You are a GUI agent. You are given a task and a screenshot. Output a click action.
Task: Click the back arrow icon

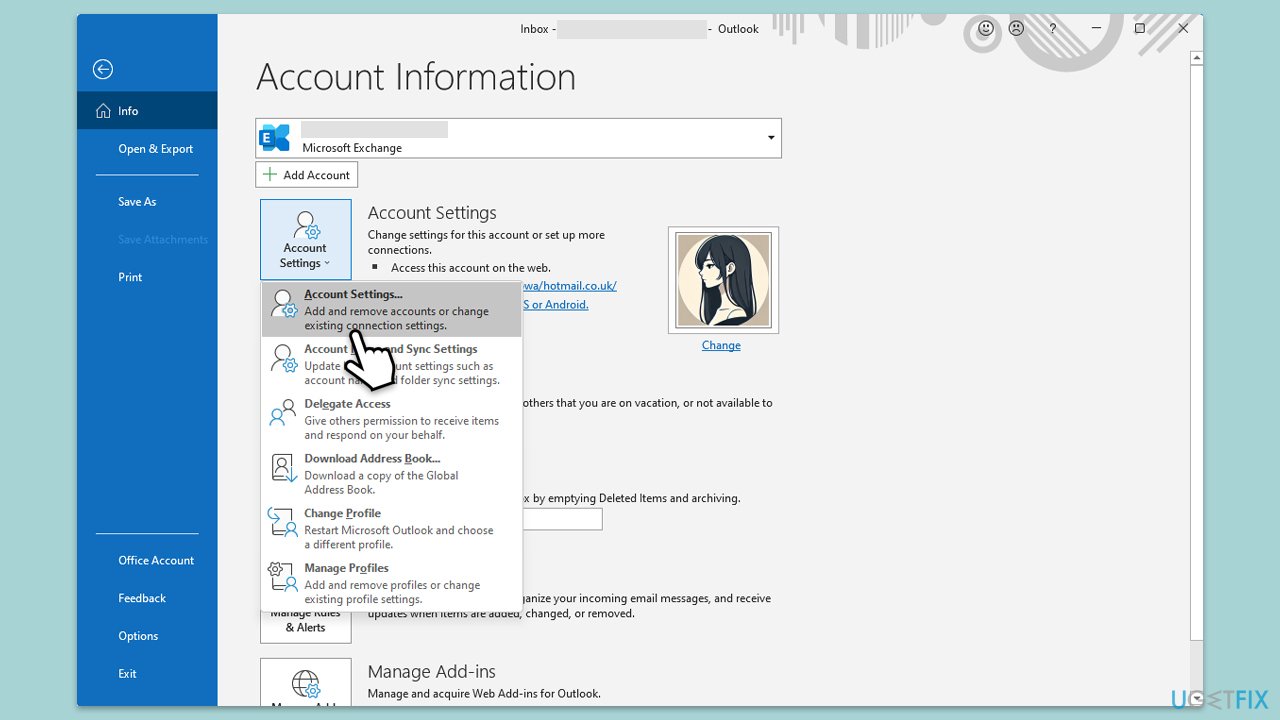coord(102,69)
